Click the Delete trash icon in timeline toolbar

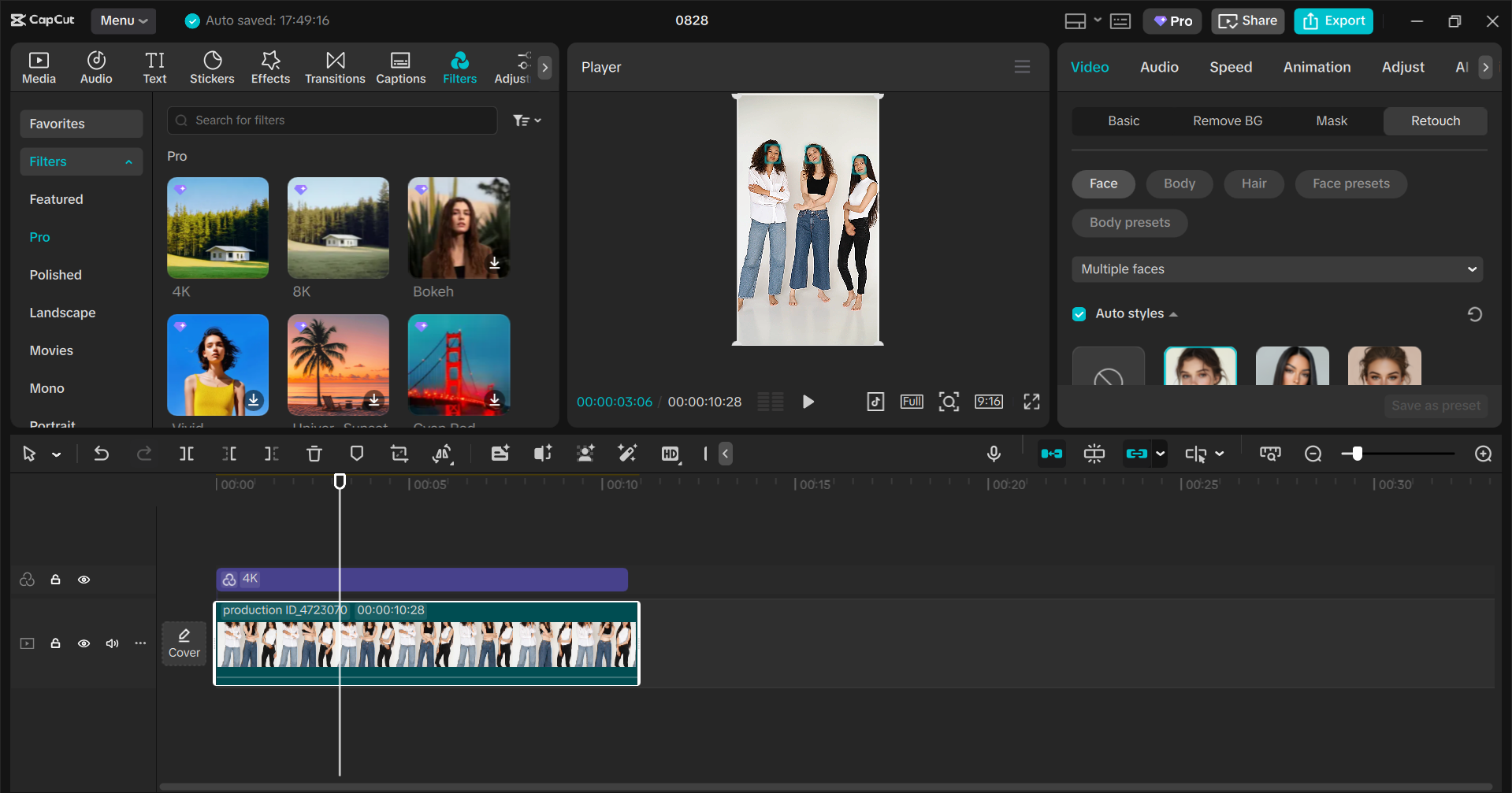point(314,454)
